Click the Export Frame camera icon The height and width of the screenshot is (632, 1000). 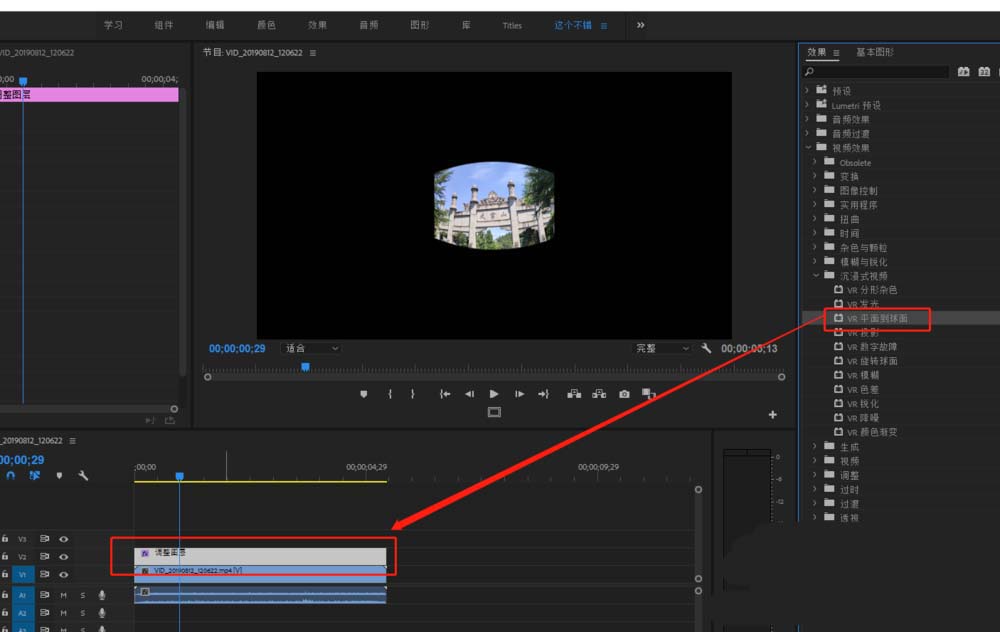pyautogui.click(x=624, y=394)
